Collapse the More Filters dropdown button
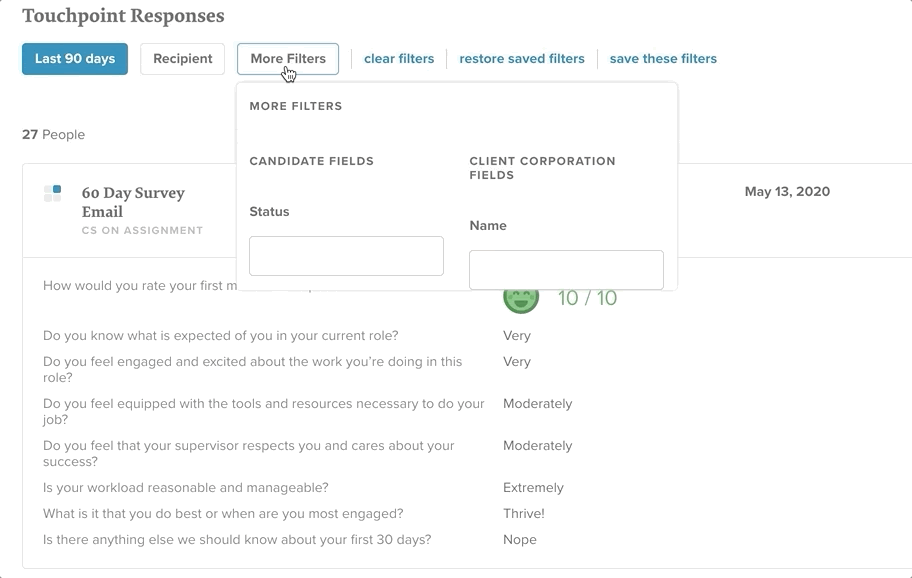The image size is (912, 578). pyautogui.click(x=288, y=59)
